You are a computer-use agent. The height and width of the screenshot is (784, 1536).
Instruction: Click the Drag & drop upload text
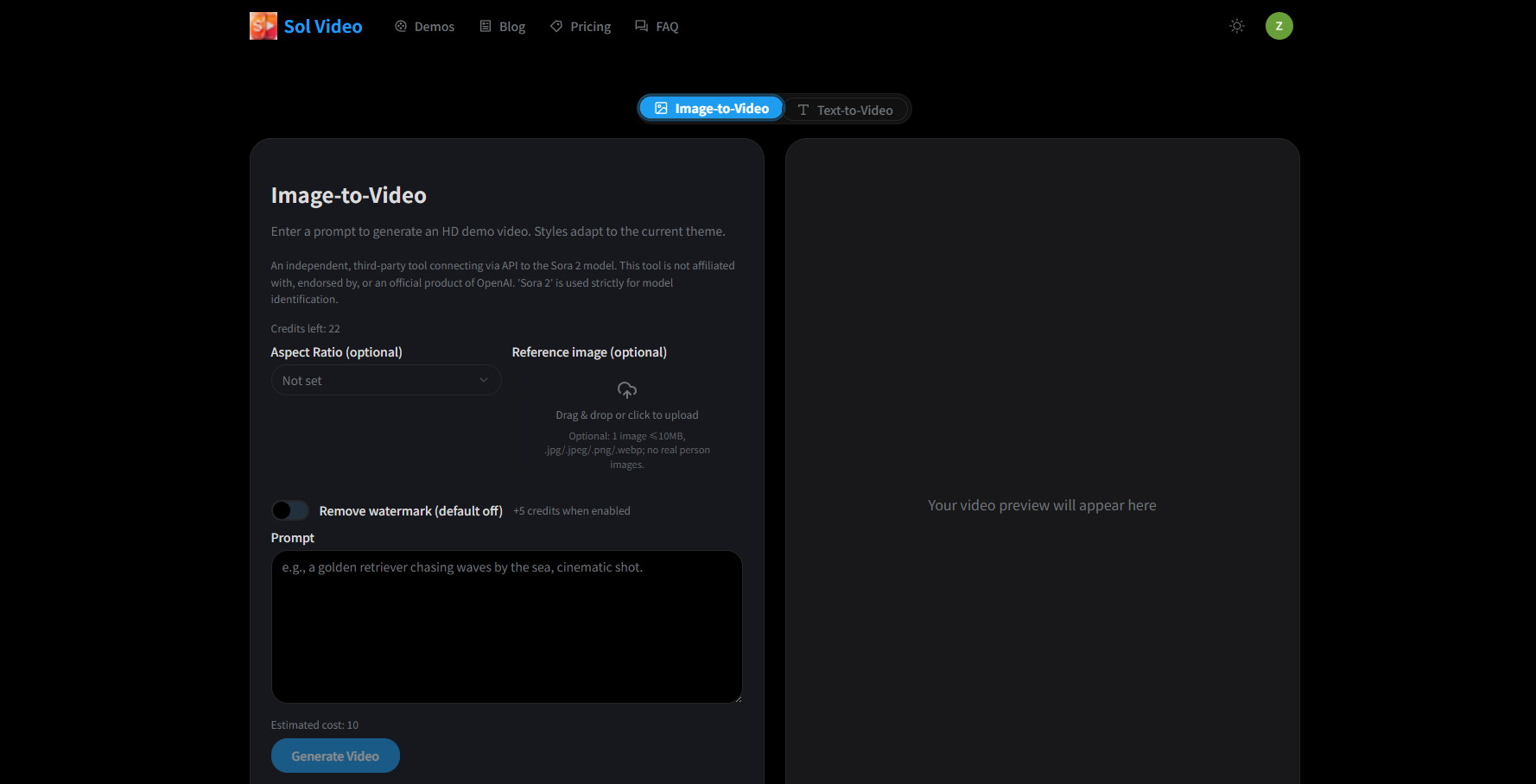(627, 415)
